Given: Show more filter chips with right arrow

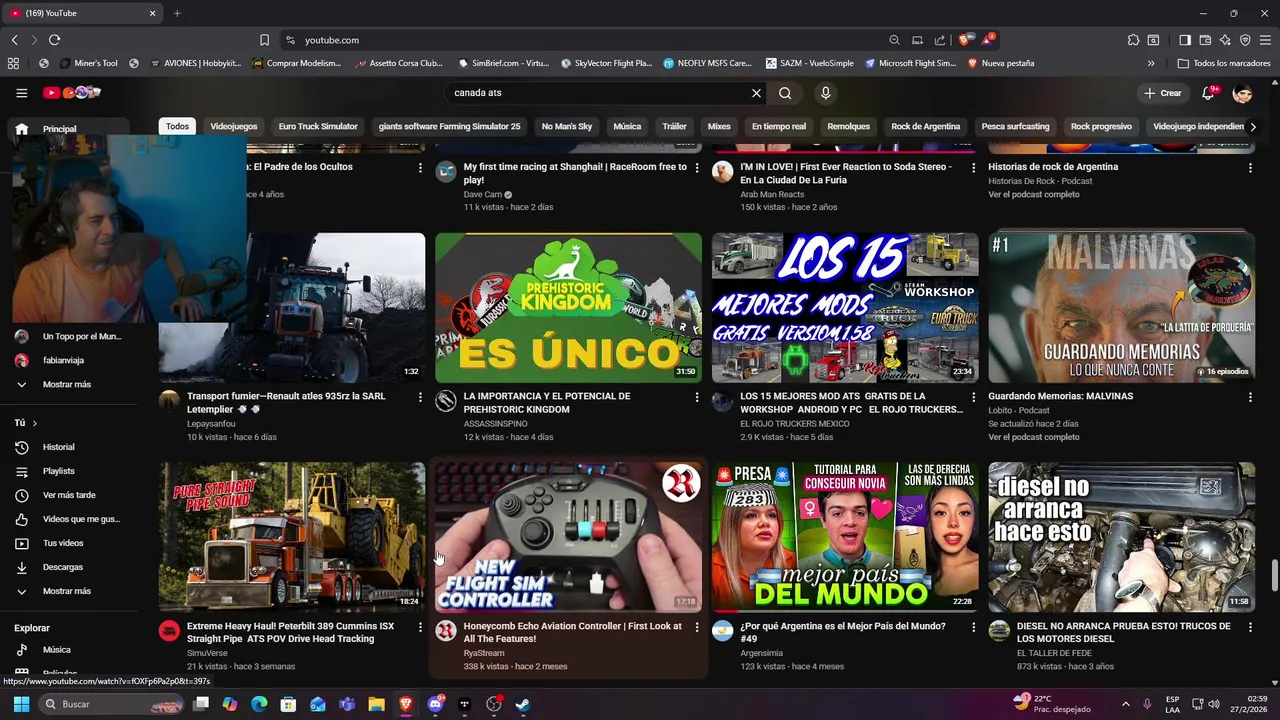Looking at the screenshot, I should [x=1253, y=127].
